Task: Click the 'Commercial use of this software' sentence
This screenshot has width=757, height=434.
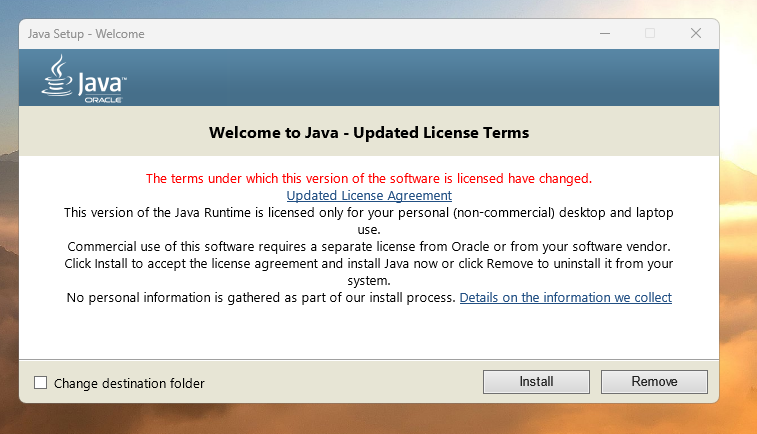Action: [369, 247]
